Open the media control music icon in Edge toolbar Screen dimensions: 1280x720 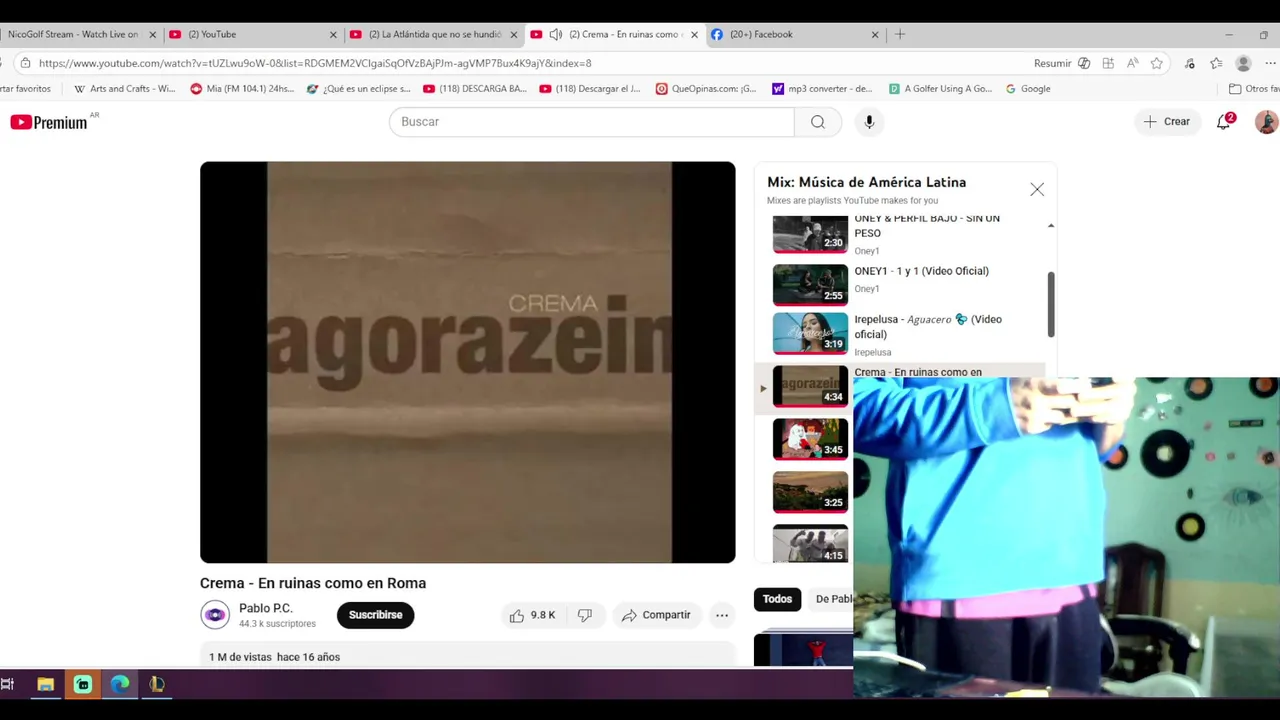point(1189,63)
